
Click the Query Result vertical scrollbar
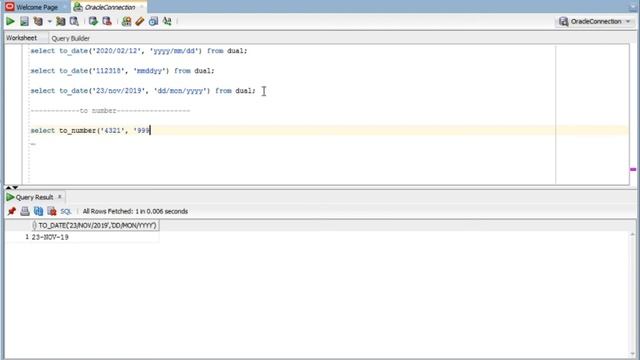coord(633,294)
